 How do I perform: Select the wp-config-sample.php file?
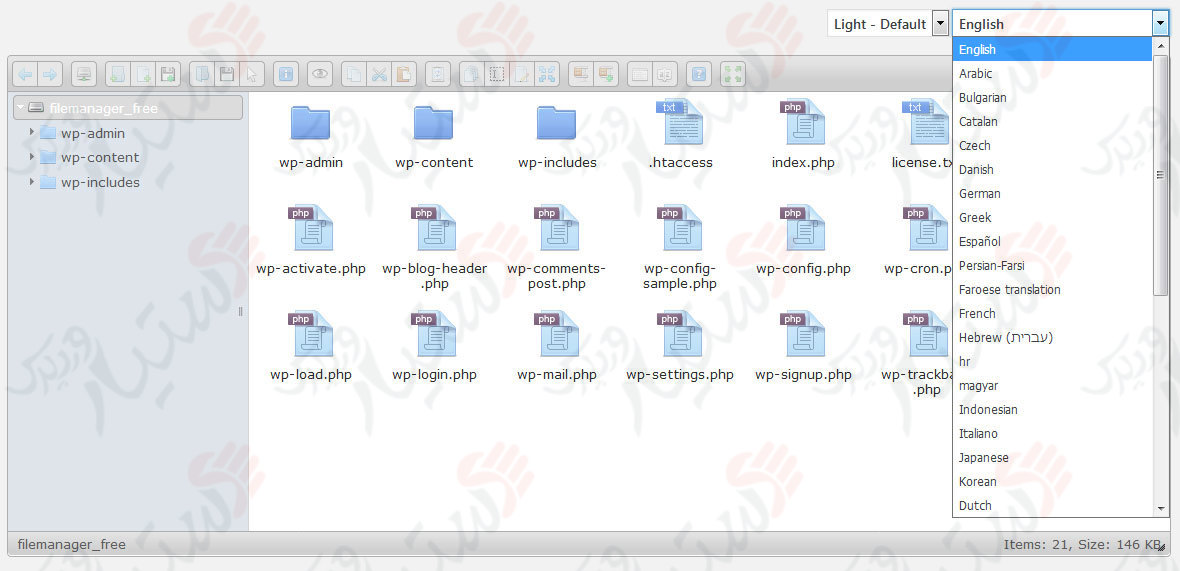[680, 248]
